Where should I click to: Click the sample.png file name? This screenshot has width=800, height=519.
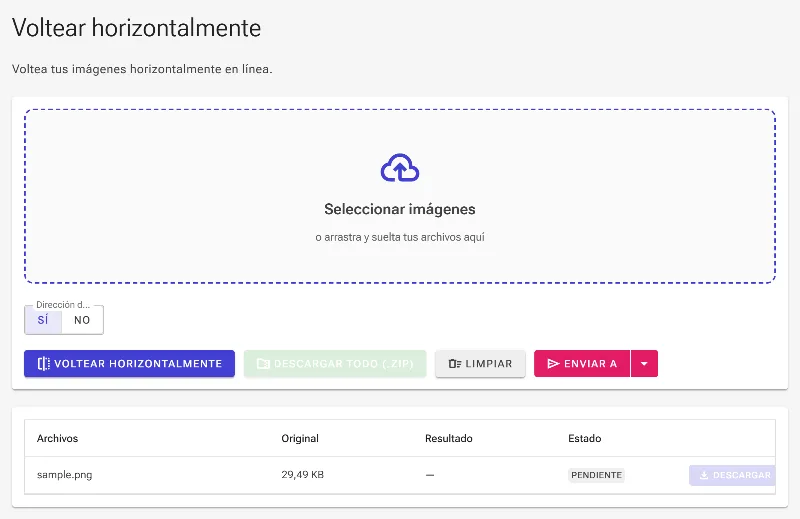click(65, 475)
